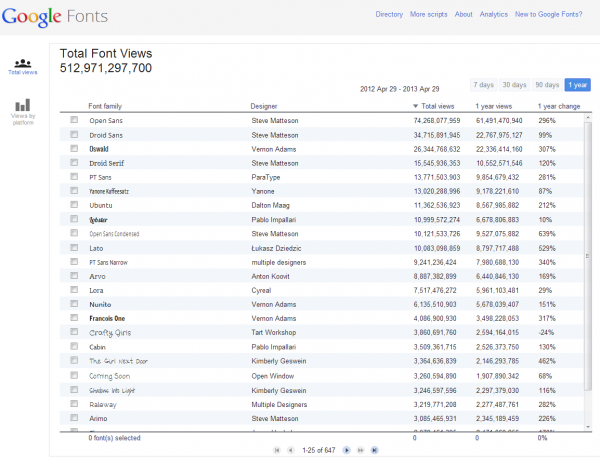Sort table by 1 year change
This screenshot has height=461, width=600.
coord(559,105)
